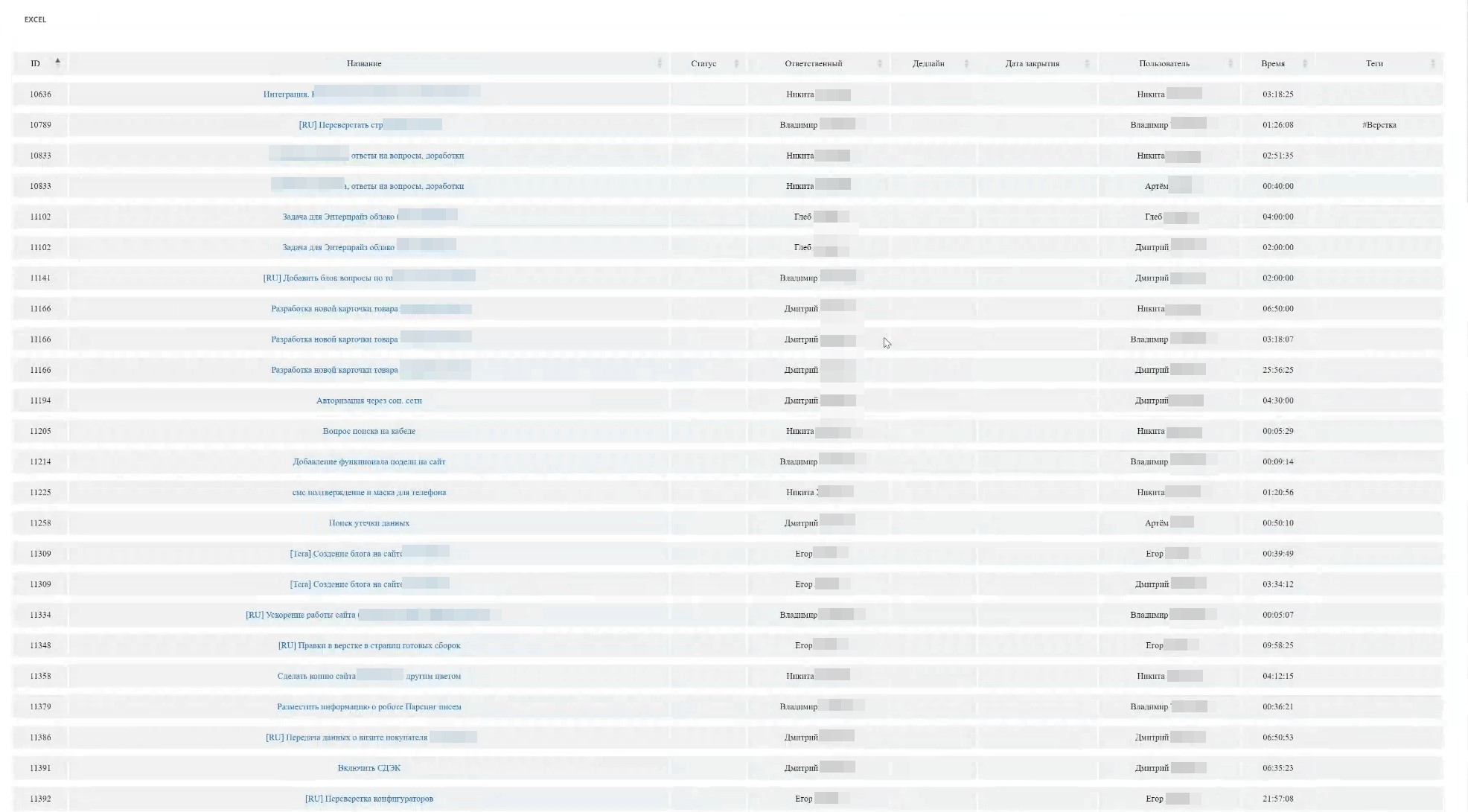Click sort icon in Ответственный header

point(879,63)
